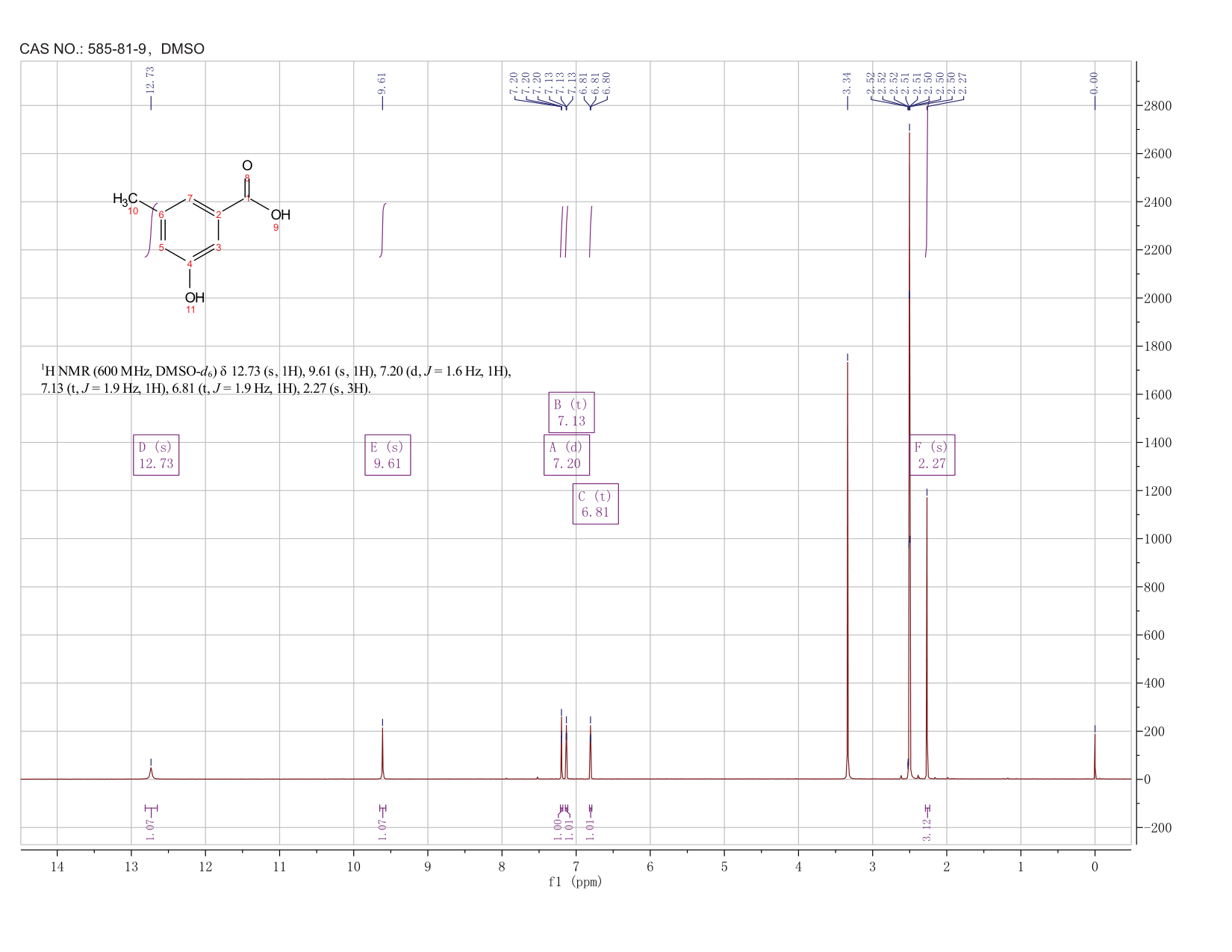Select the F (s) 2.27 multiplet box
The width and height of the screenshot is (1232, 952).
pos(932,455)
